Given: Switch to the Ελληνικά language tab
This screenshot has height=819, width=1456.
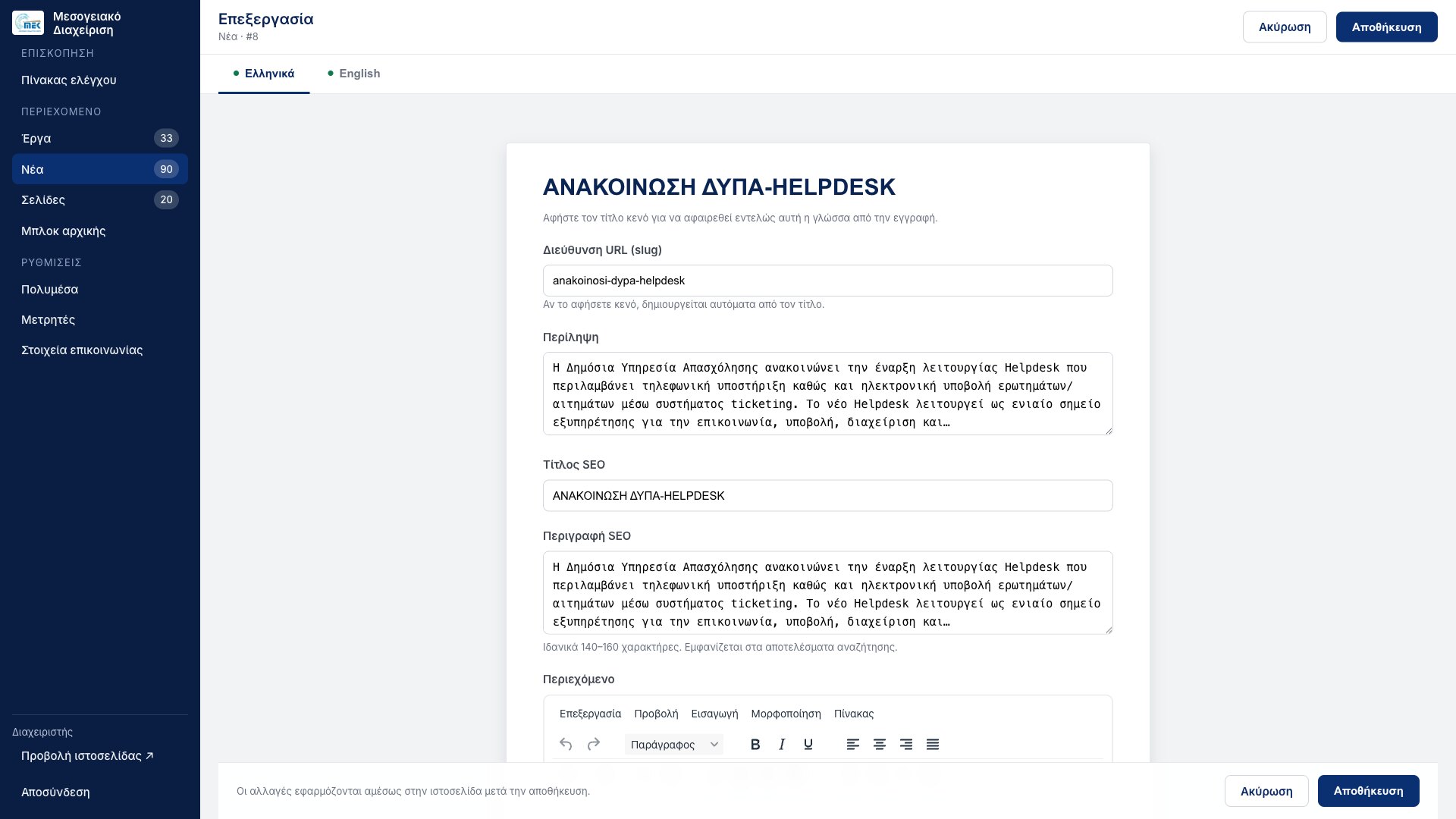Looking at the screenshot, I should click(264, 74).
